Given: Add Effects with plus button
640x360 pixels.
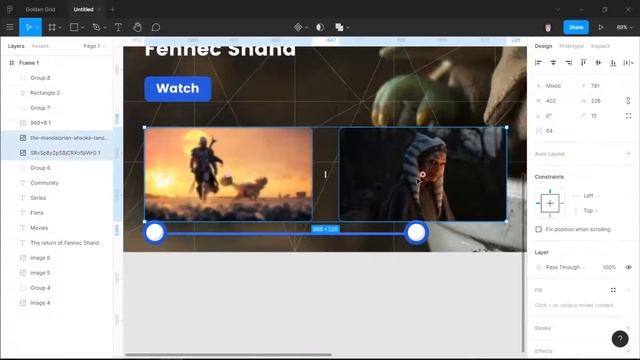Looking at the screenshot, I should (628, 351).
